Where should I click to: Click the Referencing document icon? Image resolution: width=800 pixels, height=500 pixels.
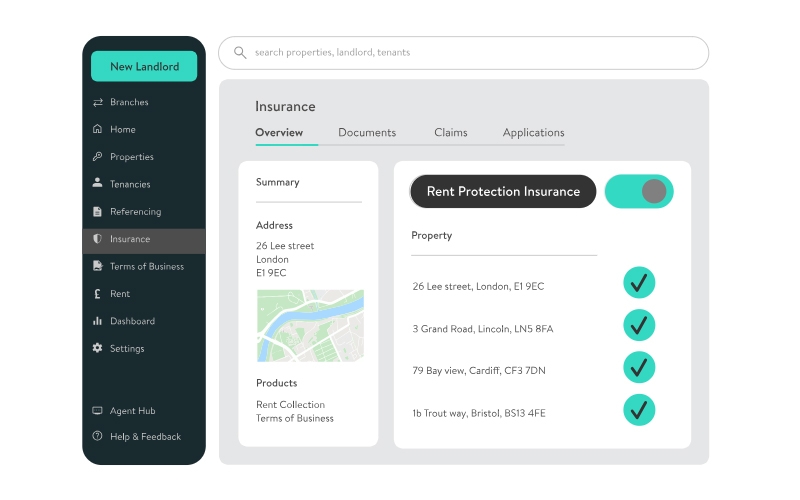click(x=97, y=212)
